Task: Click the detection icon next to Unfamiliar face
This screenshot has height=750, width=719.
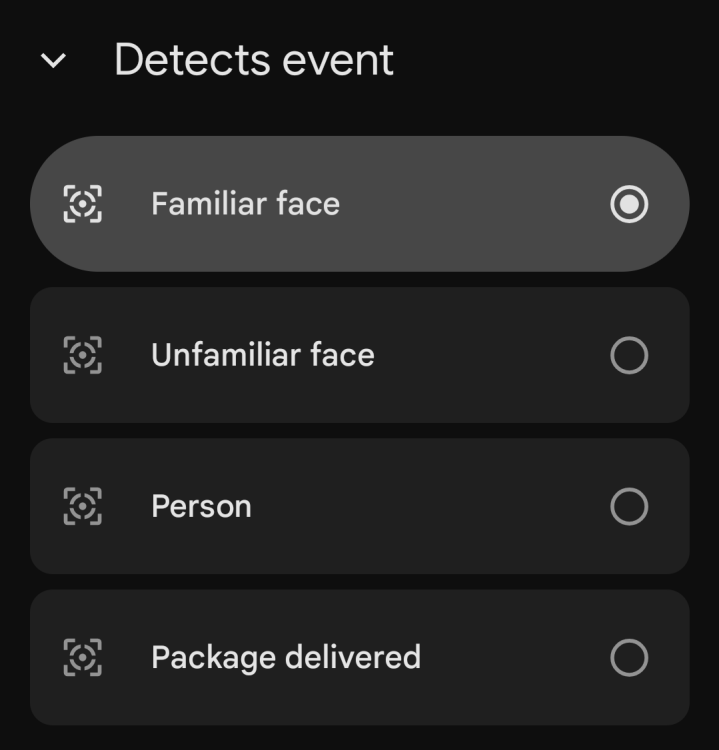Action: click(x=82, y=355)
